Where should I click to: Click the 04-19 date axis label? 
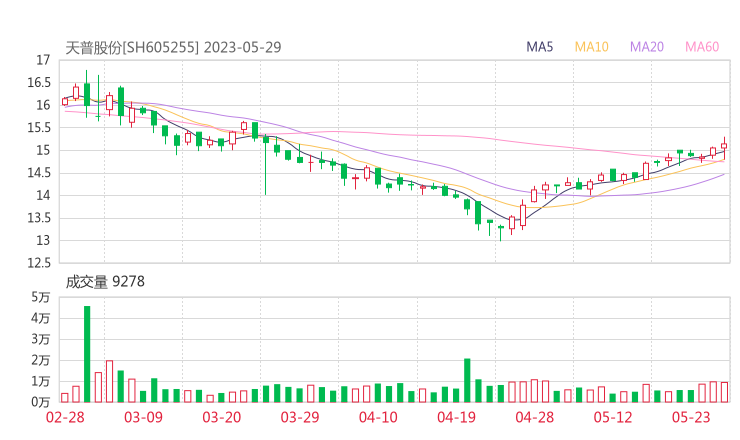pyautogui.click(x=456, y=417)
